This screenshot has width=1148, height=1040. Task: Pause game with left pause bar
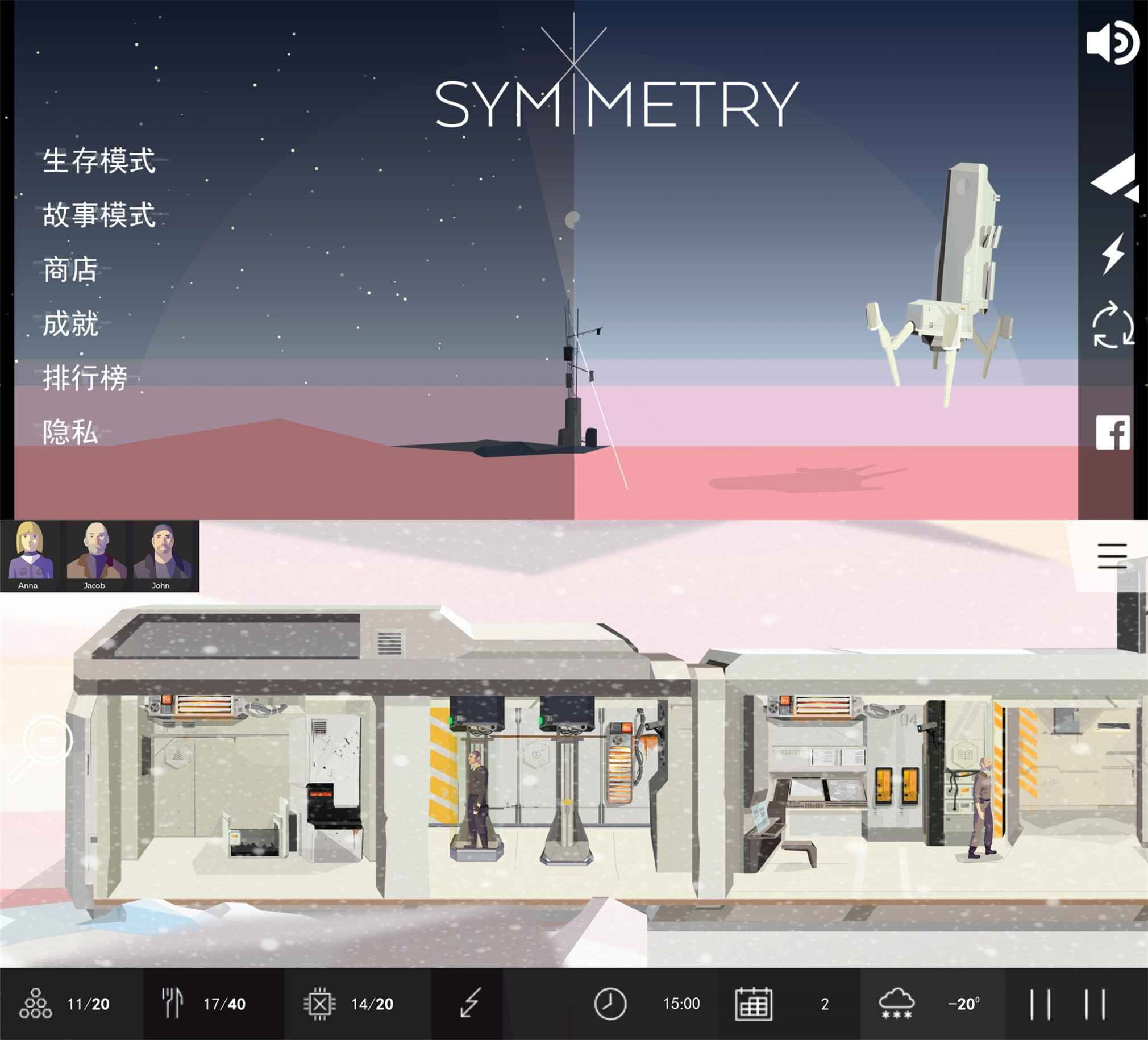(1041, 1004)
